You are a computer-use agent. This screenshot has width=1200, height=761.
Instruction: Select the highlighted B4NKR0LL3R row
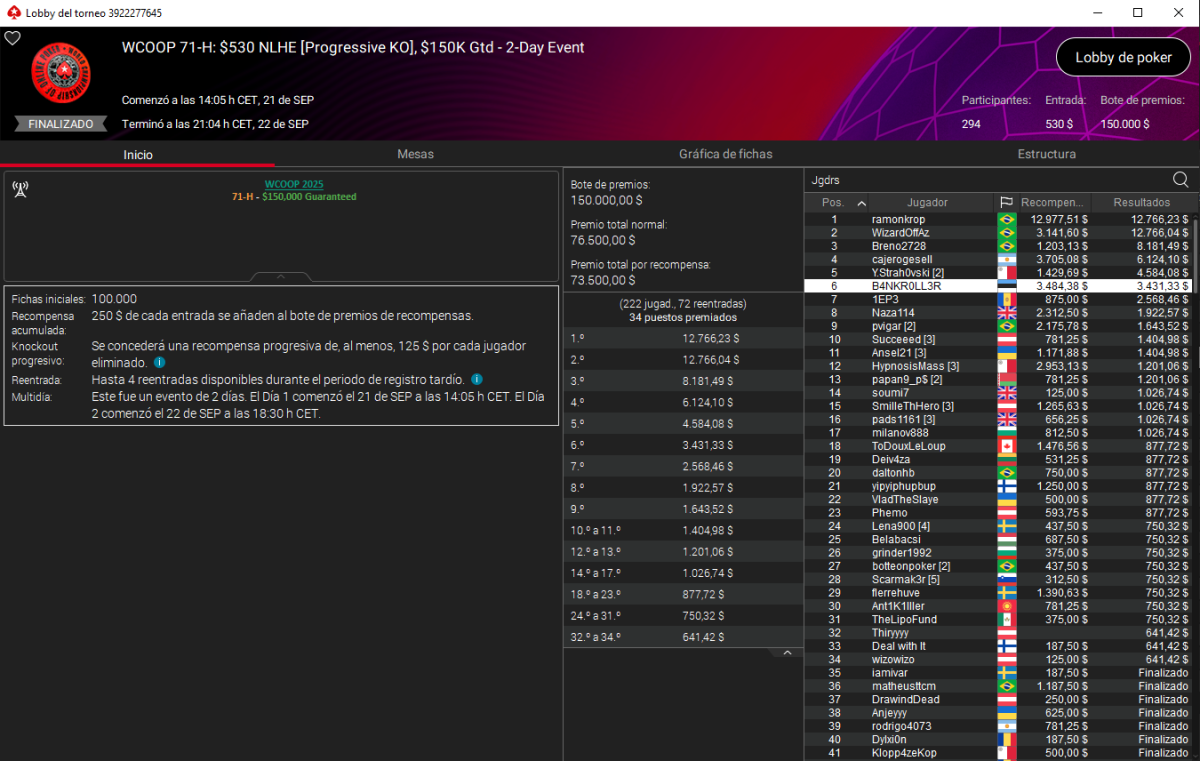[x=998, y=286]
